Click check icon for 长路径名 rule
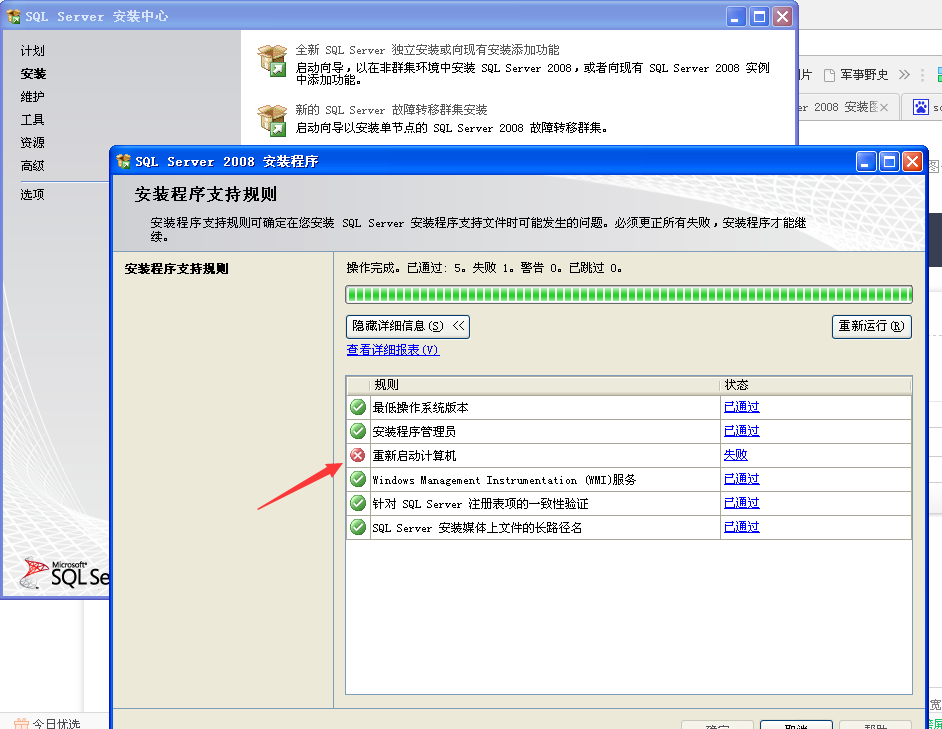Viewport: 942px width, 729px height. [358, 527]
